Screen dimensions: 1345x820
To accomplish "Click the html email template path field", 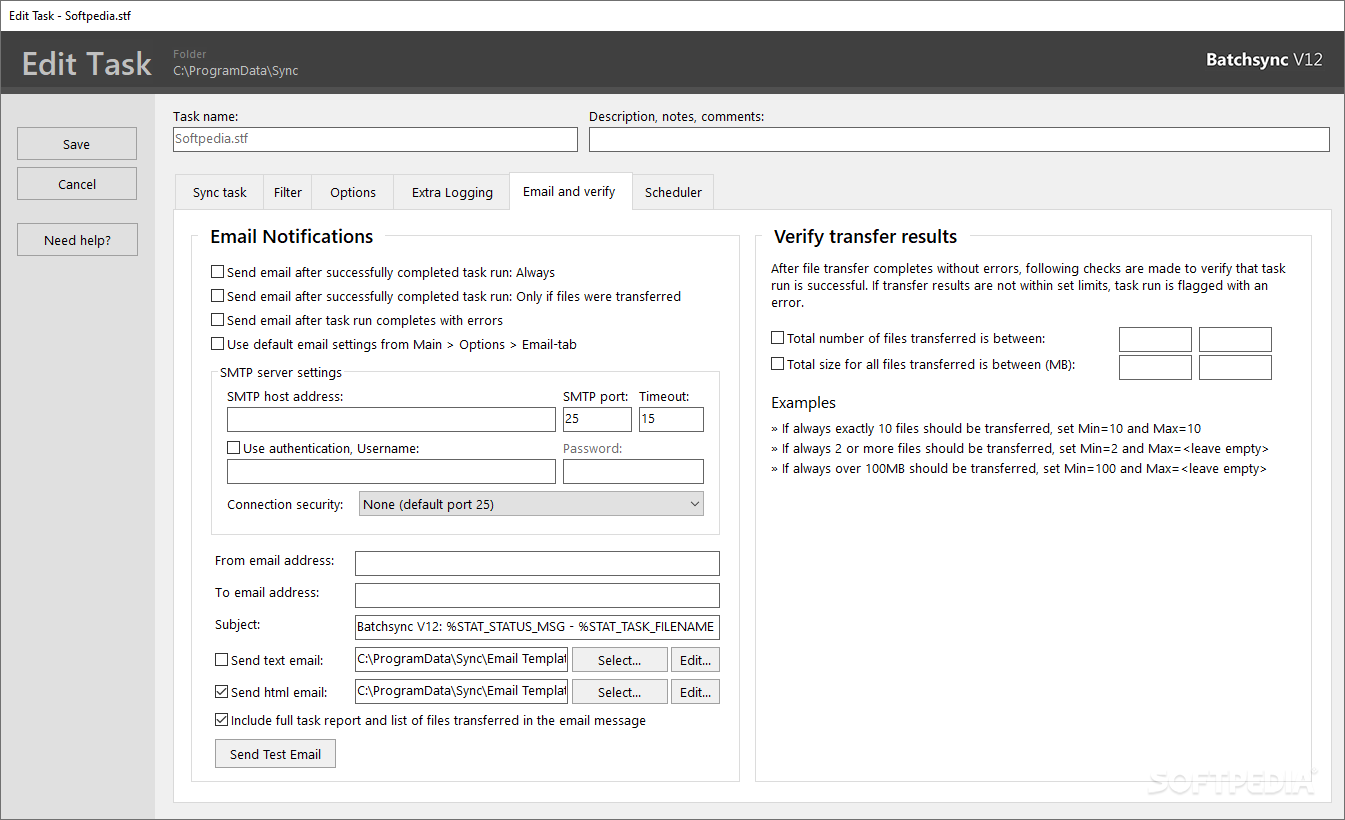I will 461,691.
